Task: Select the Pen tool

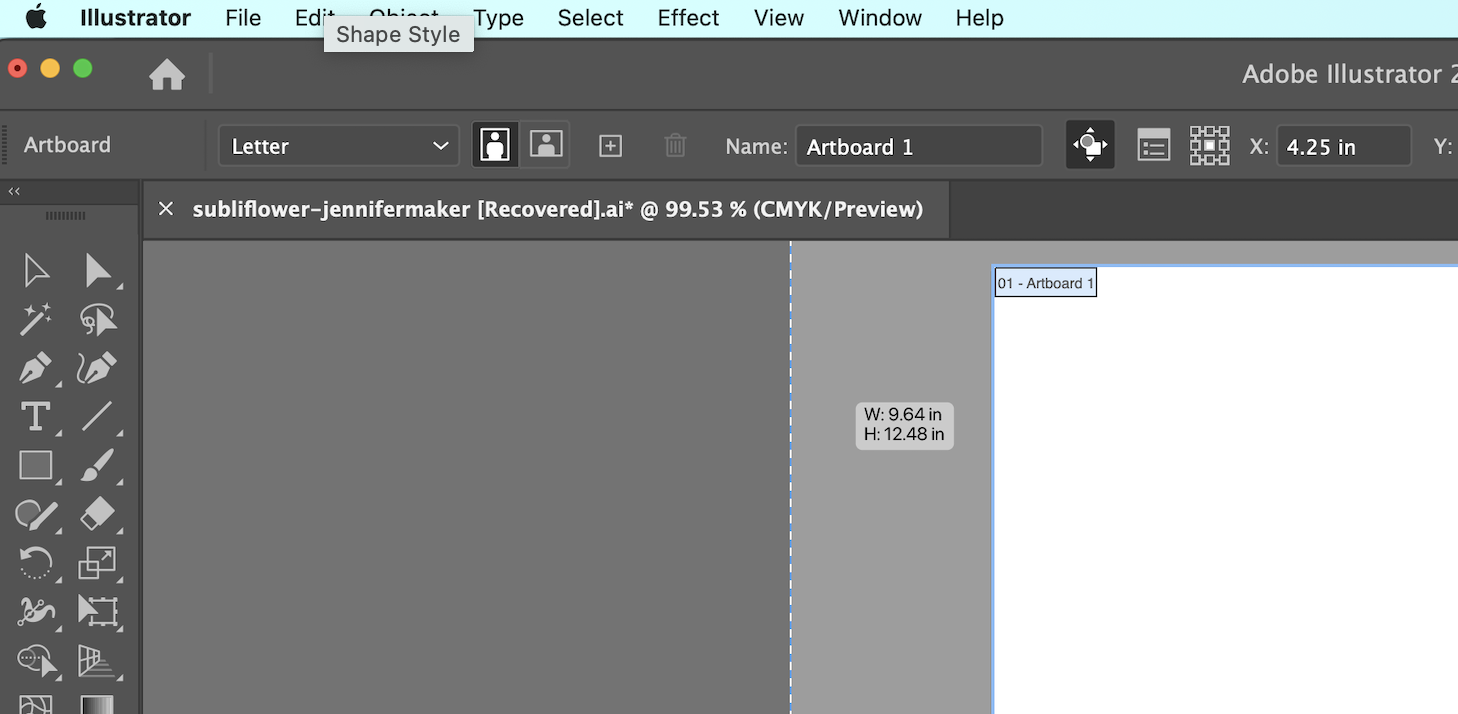Action: click(37, 368)
